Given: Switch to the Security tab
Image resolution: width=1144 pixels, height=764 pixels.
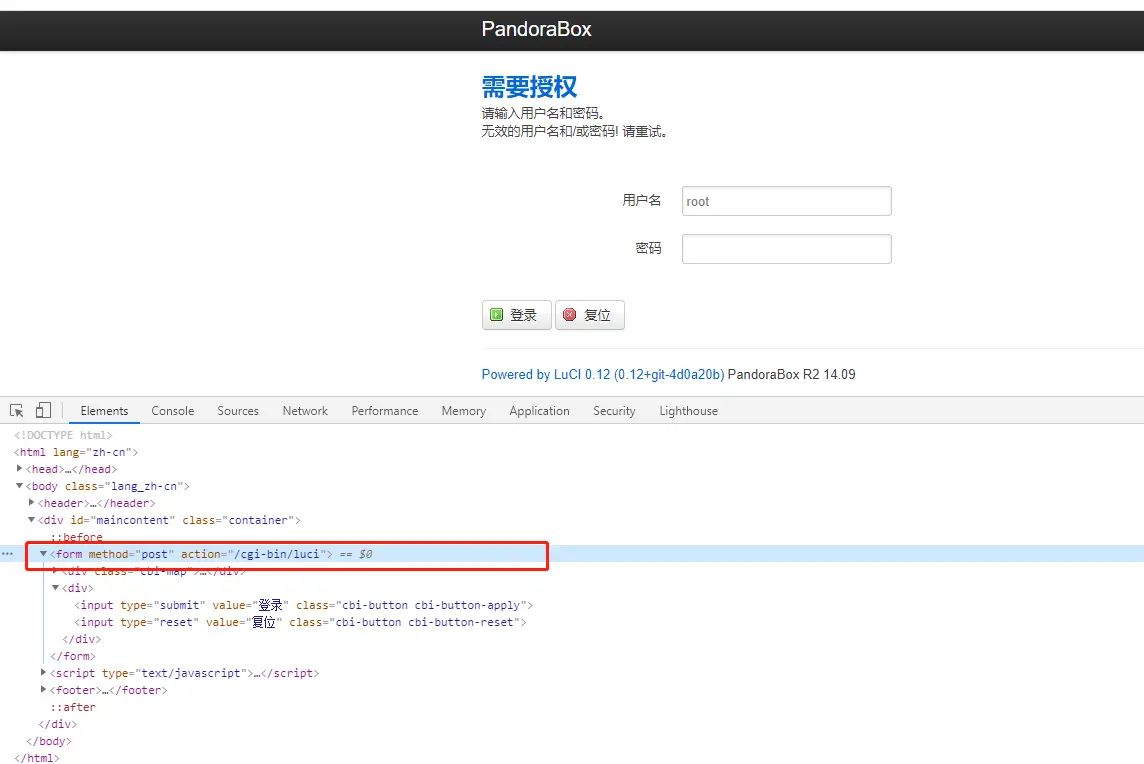Looking at the screenshot, I should tap(614, 411).
